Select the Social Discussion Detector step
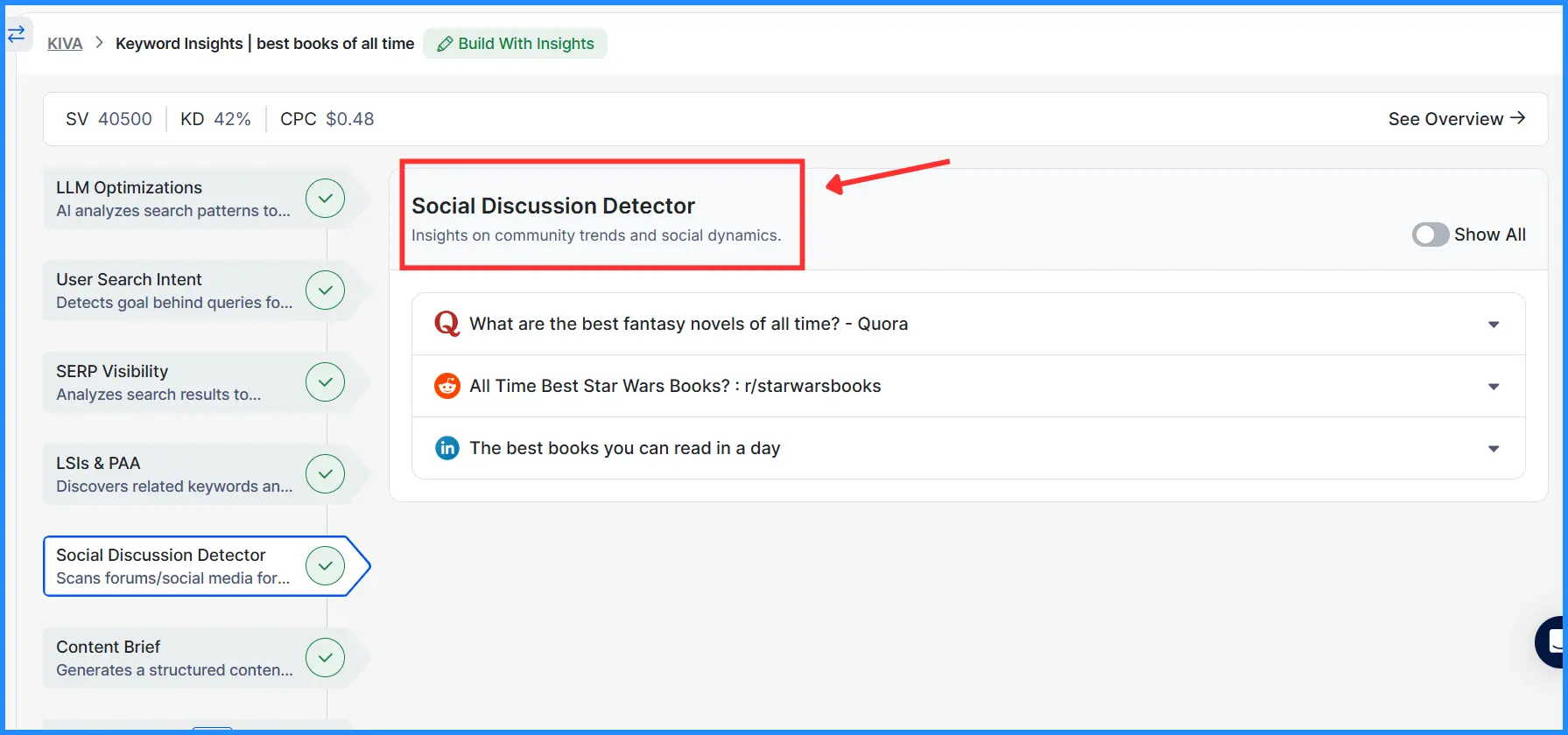The image size is (1568, 735). (x=175, y=566)
